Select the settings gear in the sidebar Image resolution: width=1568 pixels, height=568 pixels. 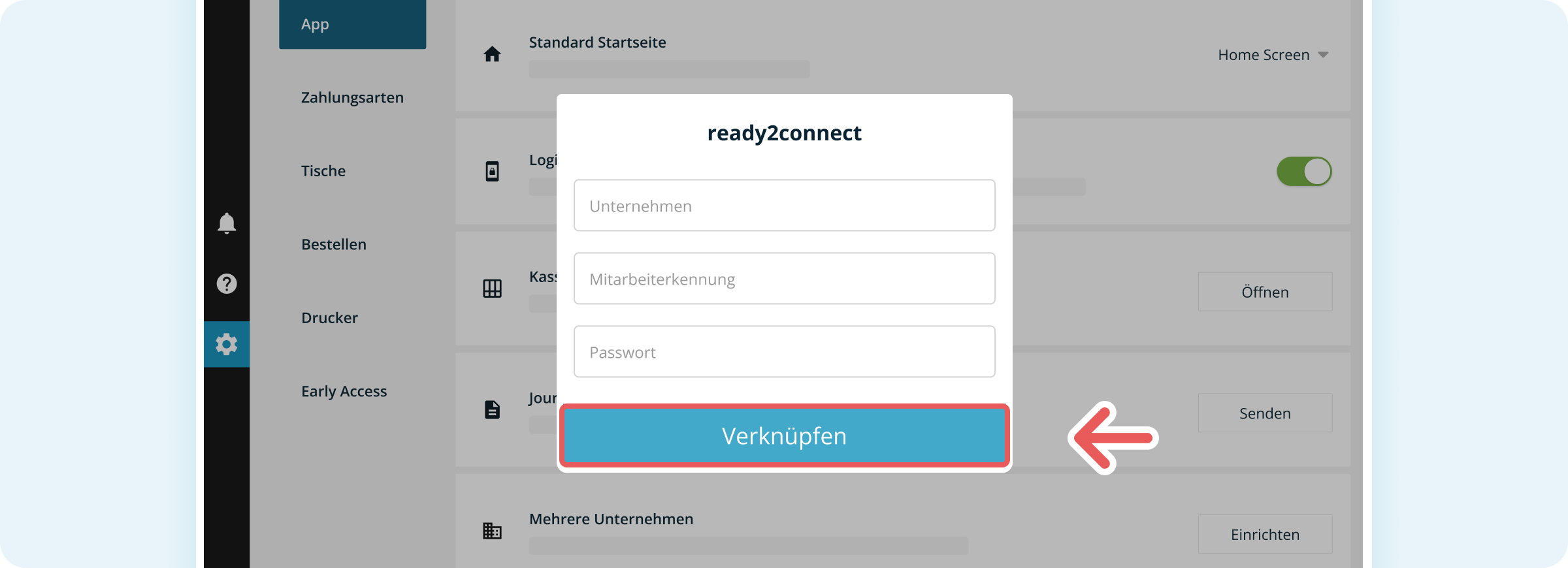click(226, 344)
